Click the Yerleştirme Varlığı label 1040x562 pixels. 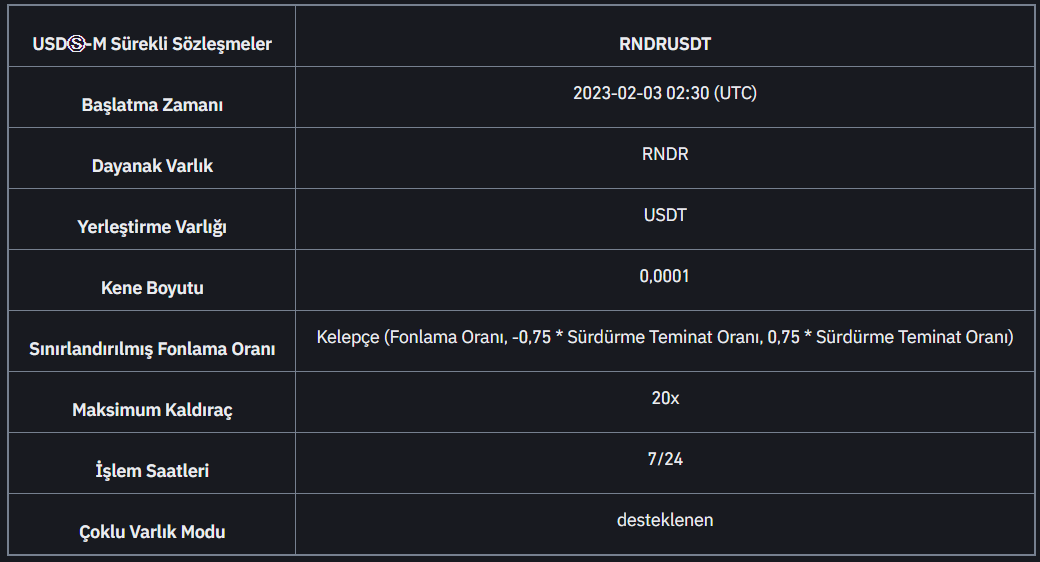click(152, 227)
